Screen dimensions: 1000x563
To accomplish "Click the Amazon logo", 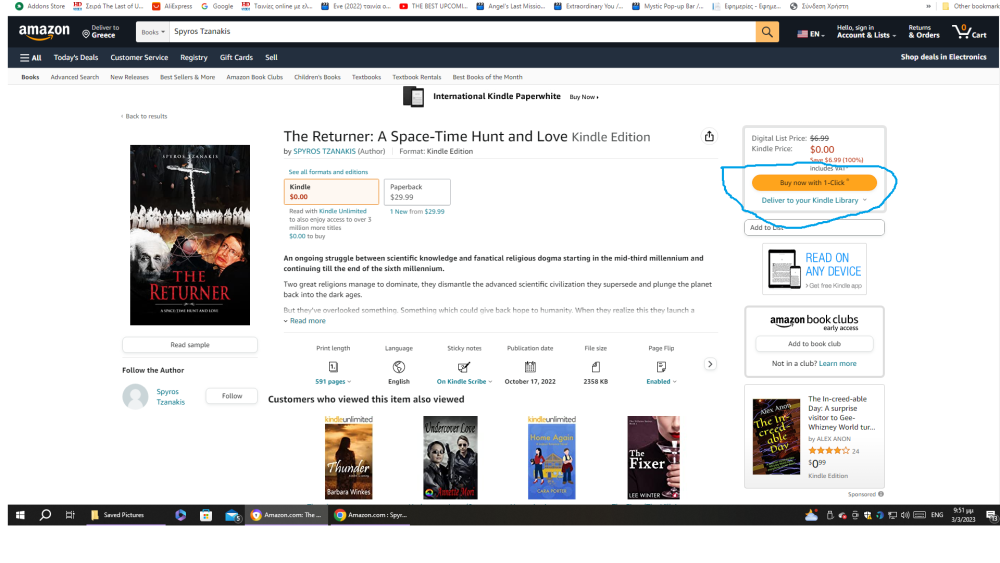I will click(x=44, y=31).
